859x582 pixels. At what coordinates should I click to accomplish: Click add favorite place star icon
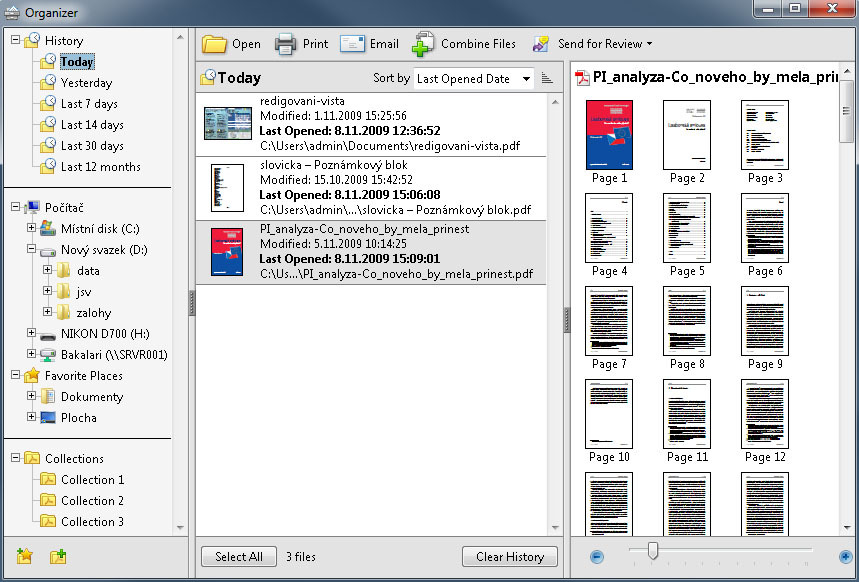point(26,556)
